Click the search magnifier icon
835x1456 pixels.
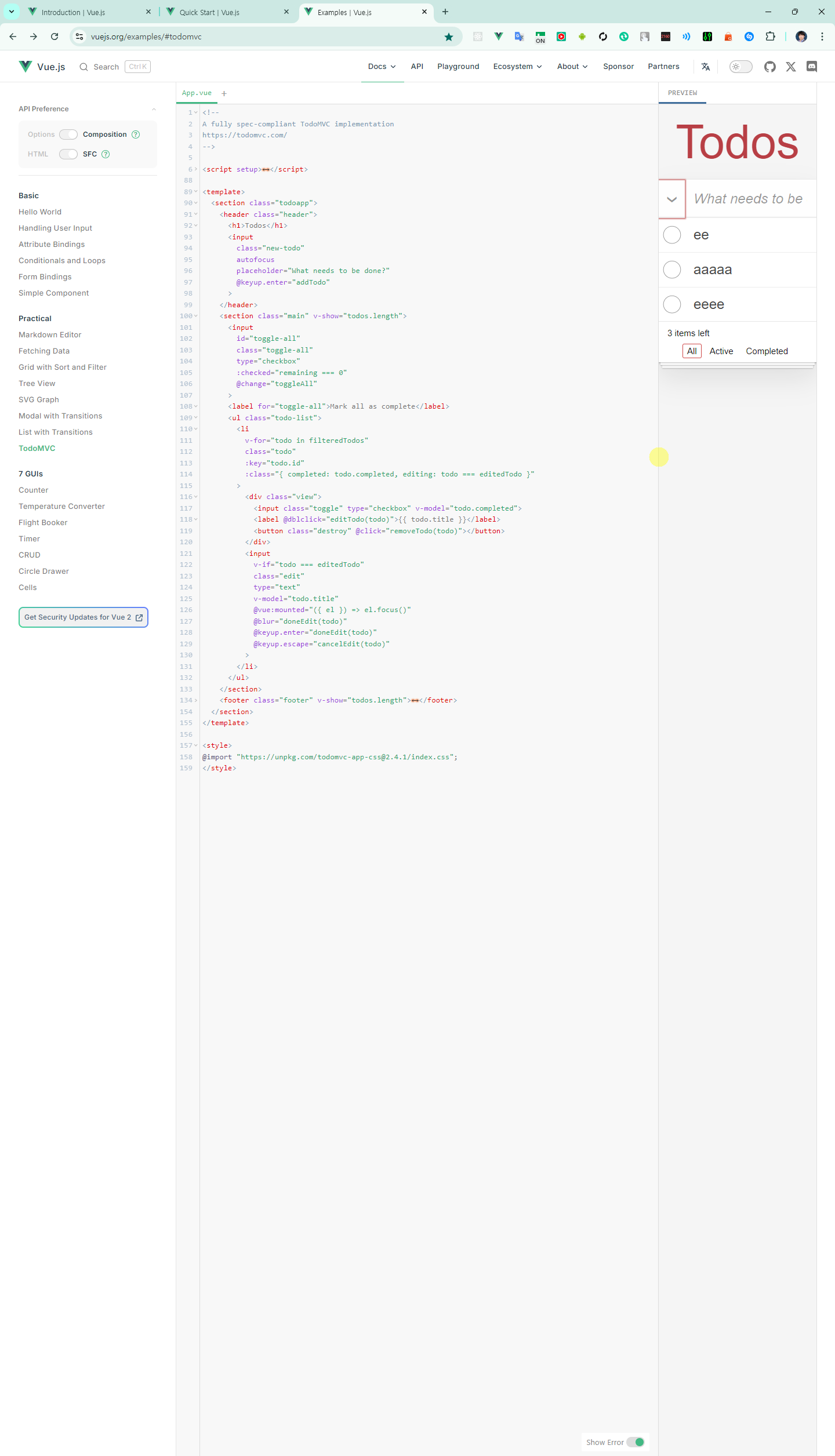coord(84,67)
